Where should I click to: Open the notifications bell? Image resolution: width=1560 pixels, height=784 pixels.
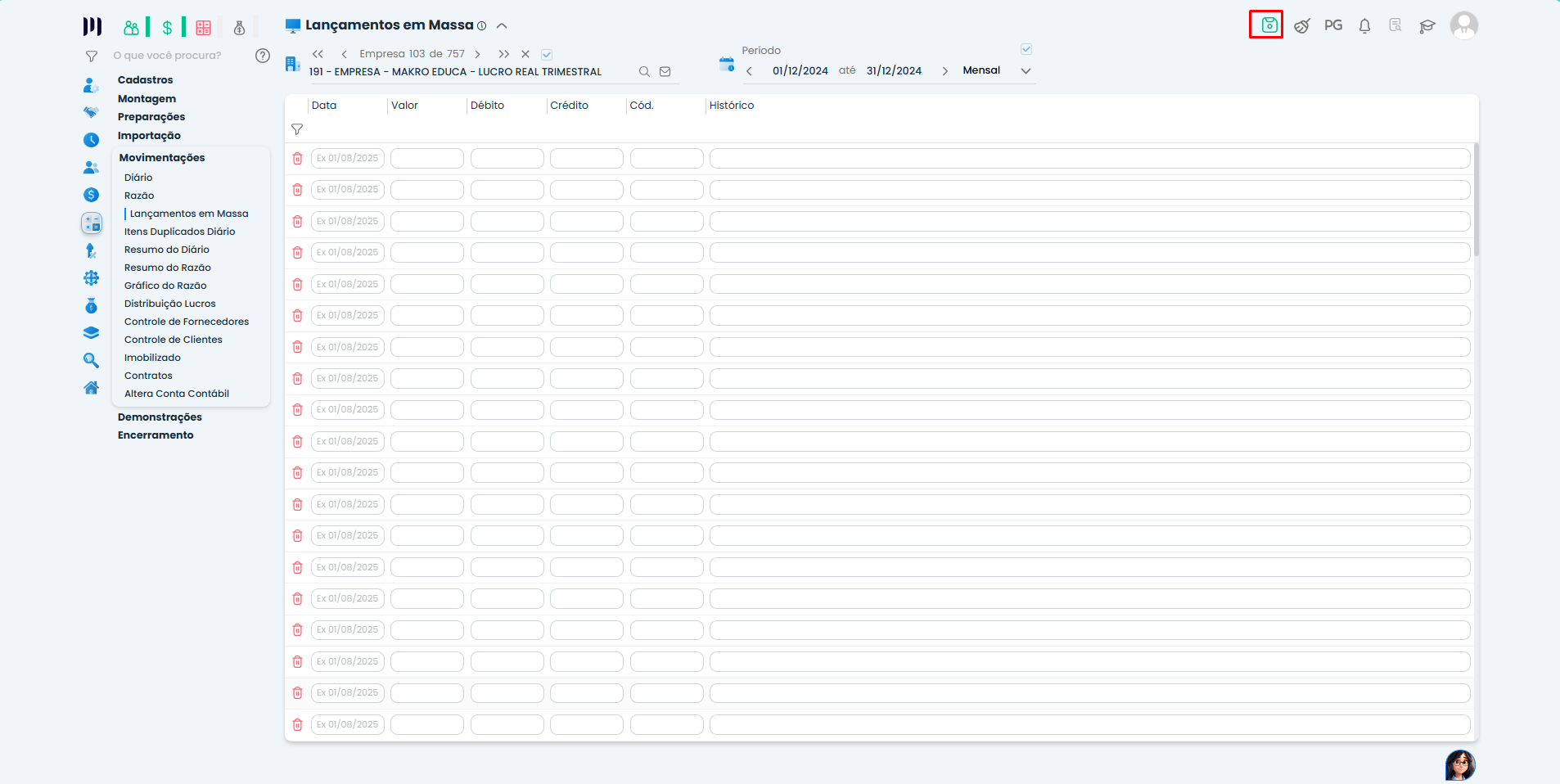[x=1364, y=26]
